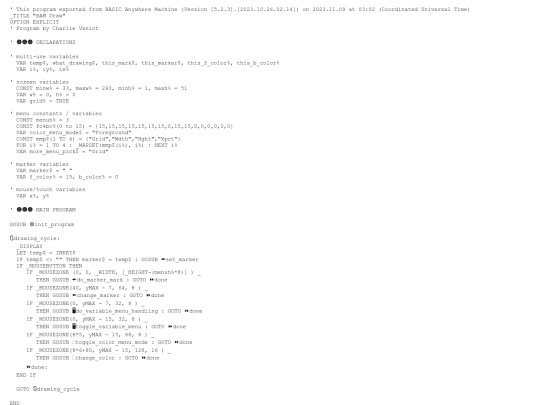Click the VAR color_menu_mode$ "Foreground" line
540x405 pixels.
[x=74, y=132]
